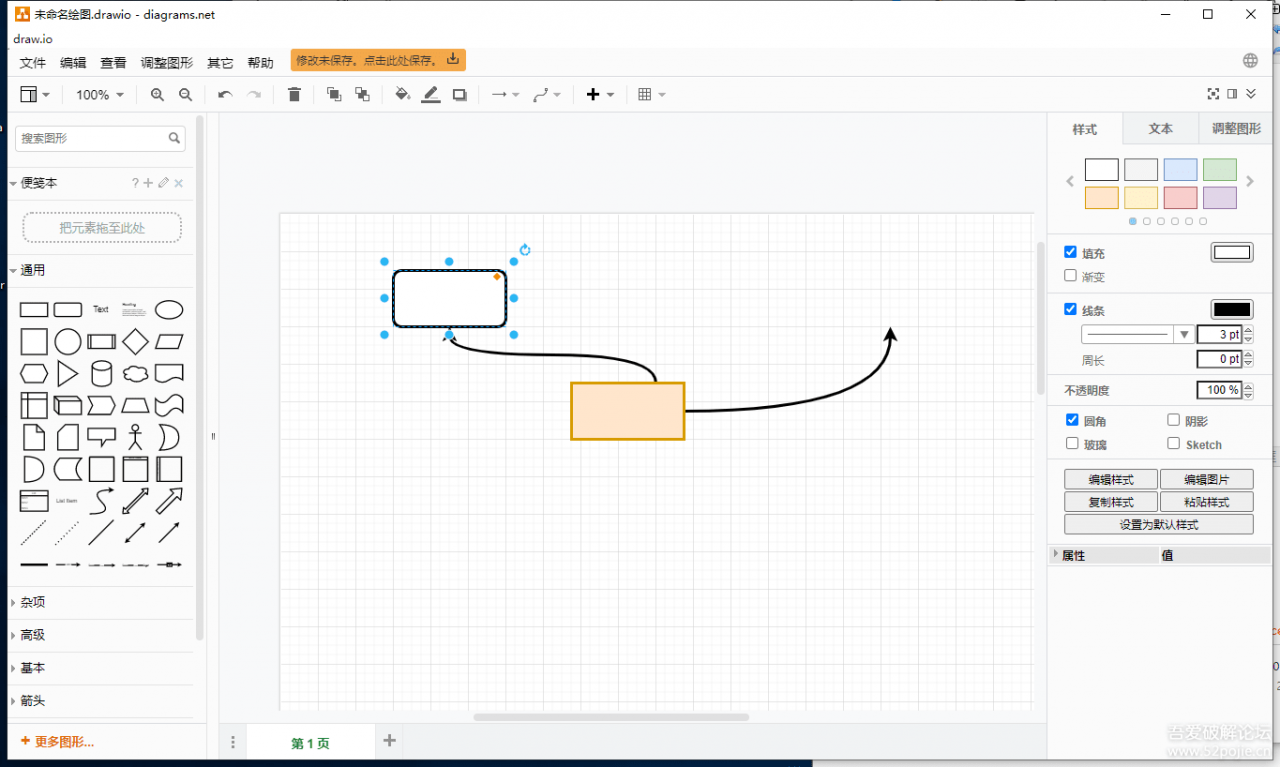The width and height of the screenshot is (1280, 767).
Task: Select the light blue style swatch
Action: click(1180, 170)
